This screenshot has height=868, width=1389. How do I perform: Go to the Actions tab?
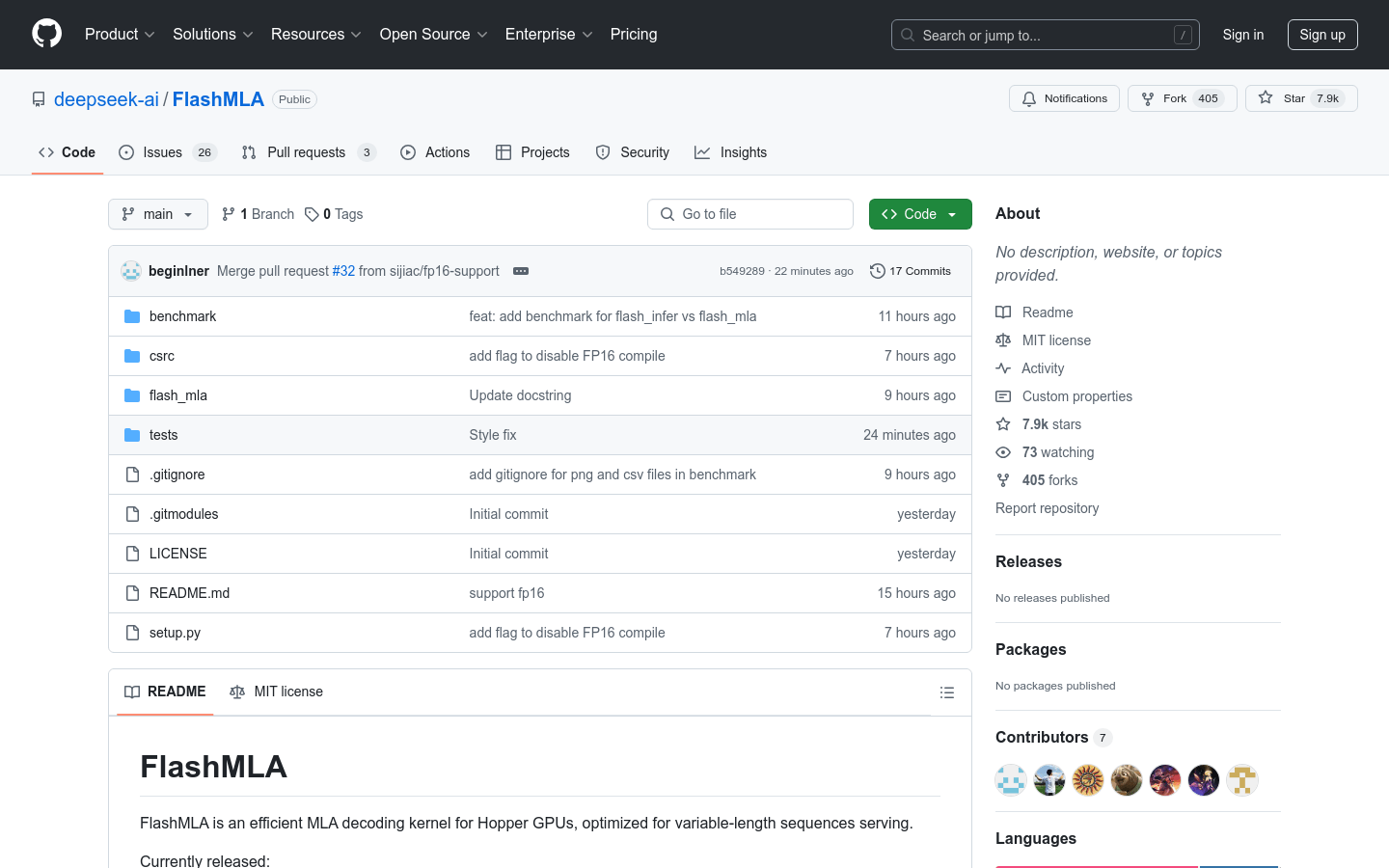tap(435, 152)
